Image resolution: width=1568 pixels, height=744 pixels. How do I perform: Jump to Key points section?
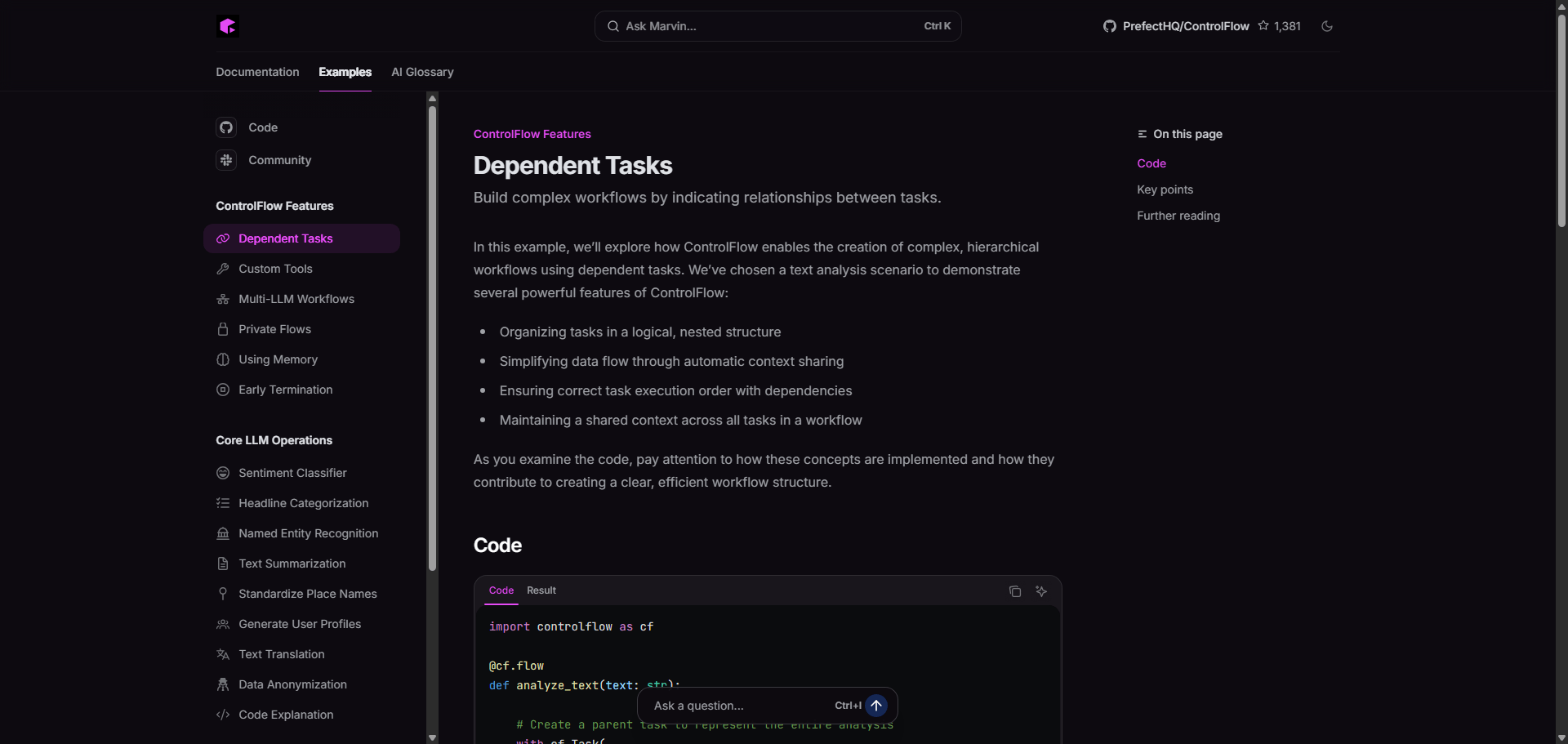(1165, 189)
